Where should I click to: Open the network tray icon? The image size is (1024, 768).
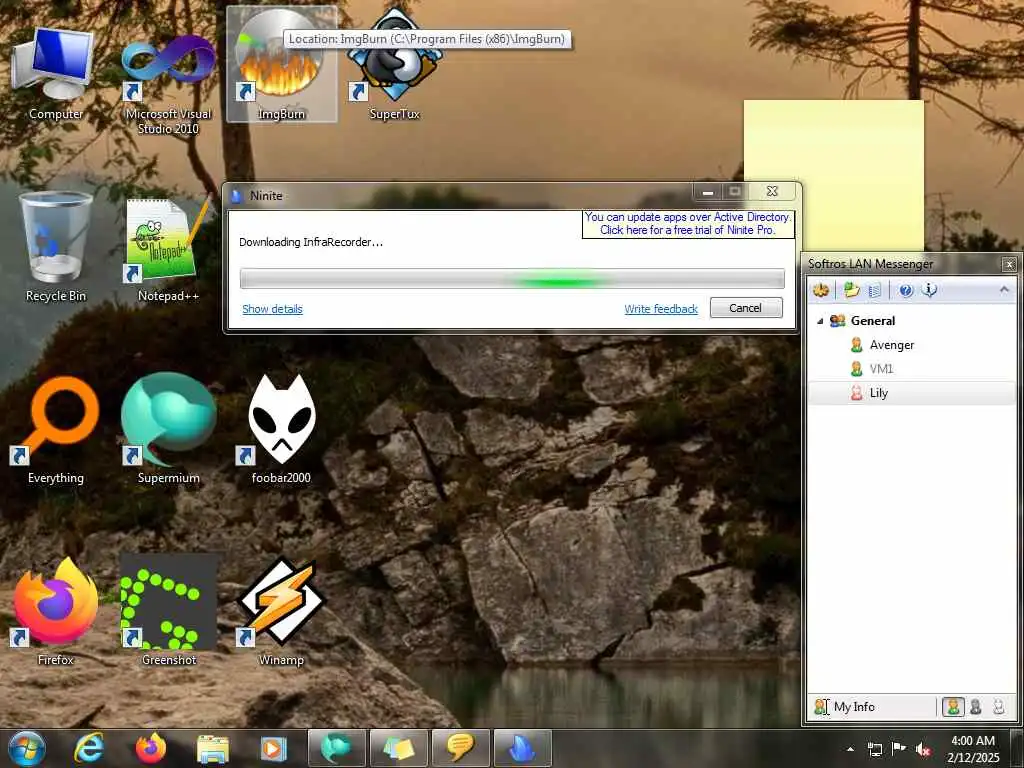pos(874,749)
